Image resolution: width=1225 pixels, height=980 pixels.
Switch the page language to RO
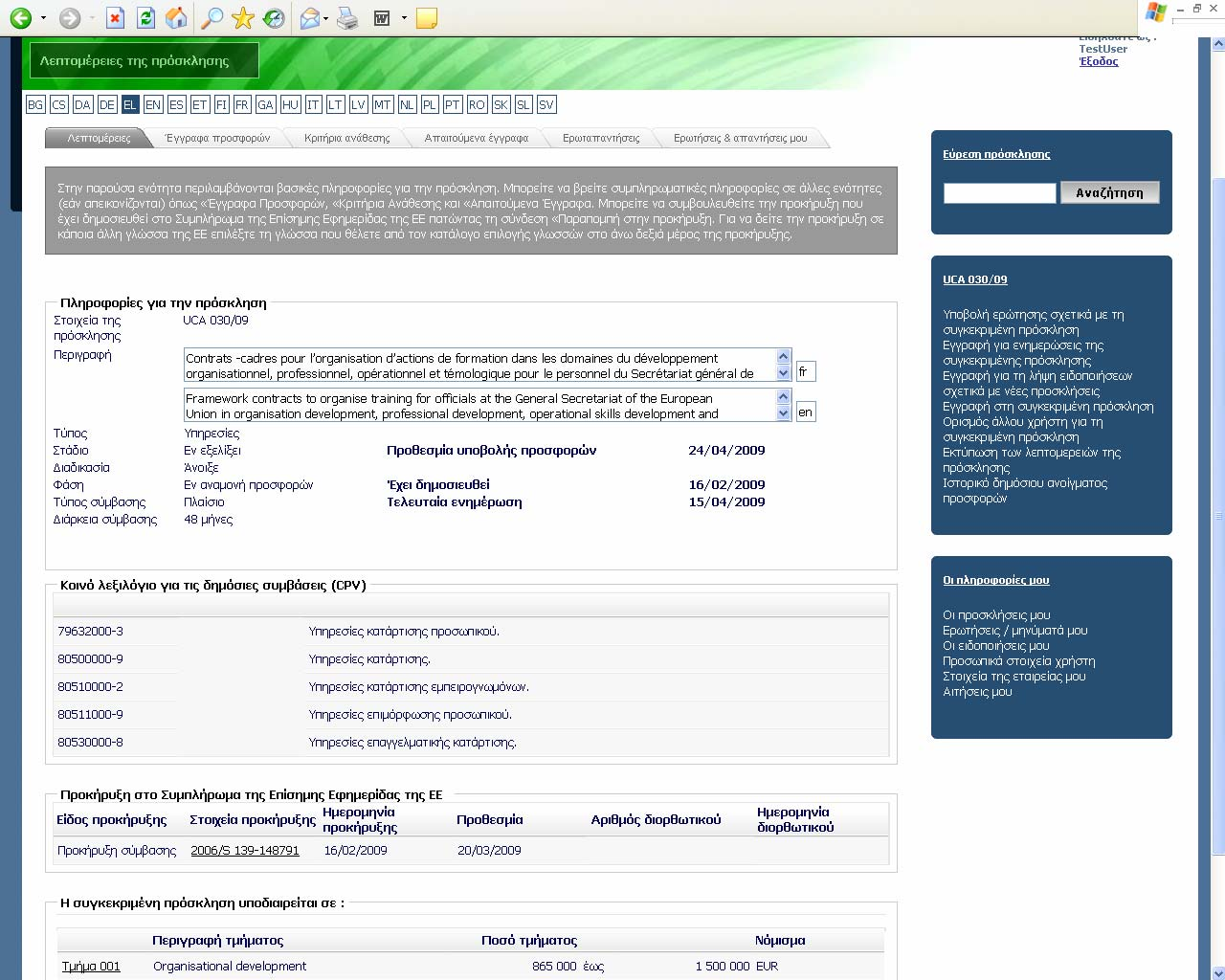477,104
